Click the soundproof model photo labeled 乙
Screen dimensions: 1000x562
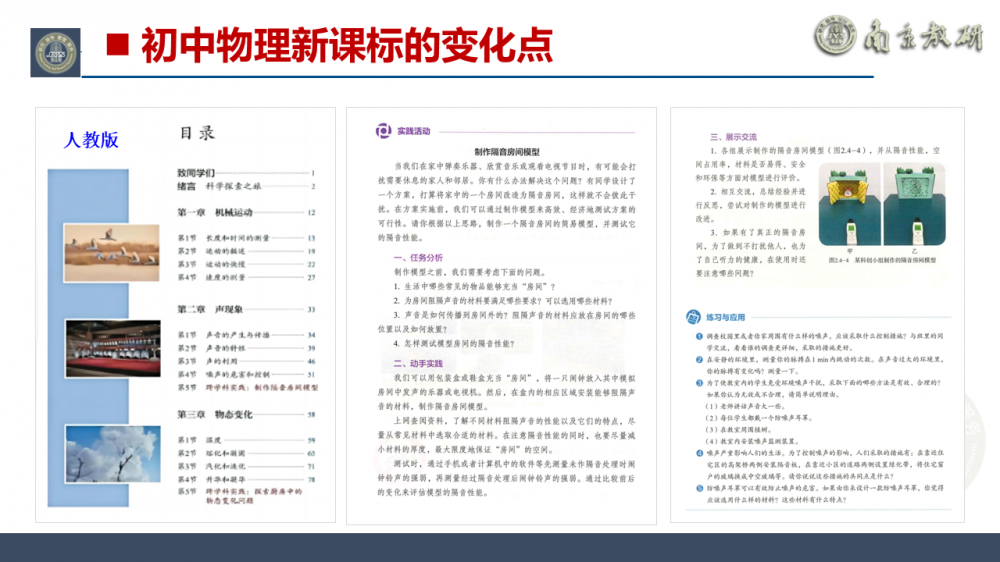[x=909, y=213]
